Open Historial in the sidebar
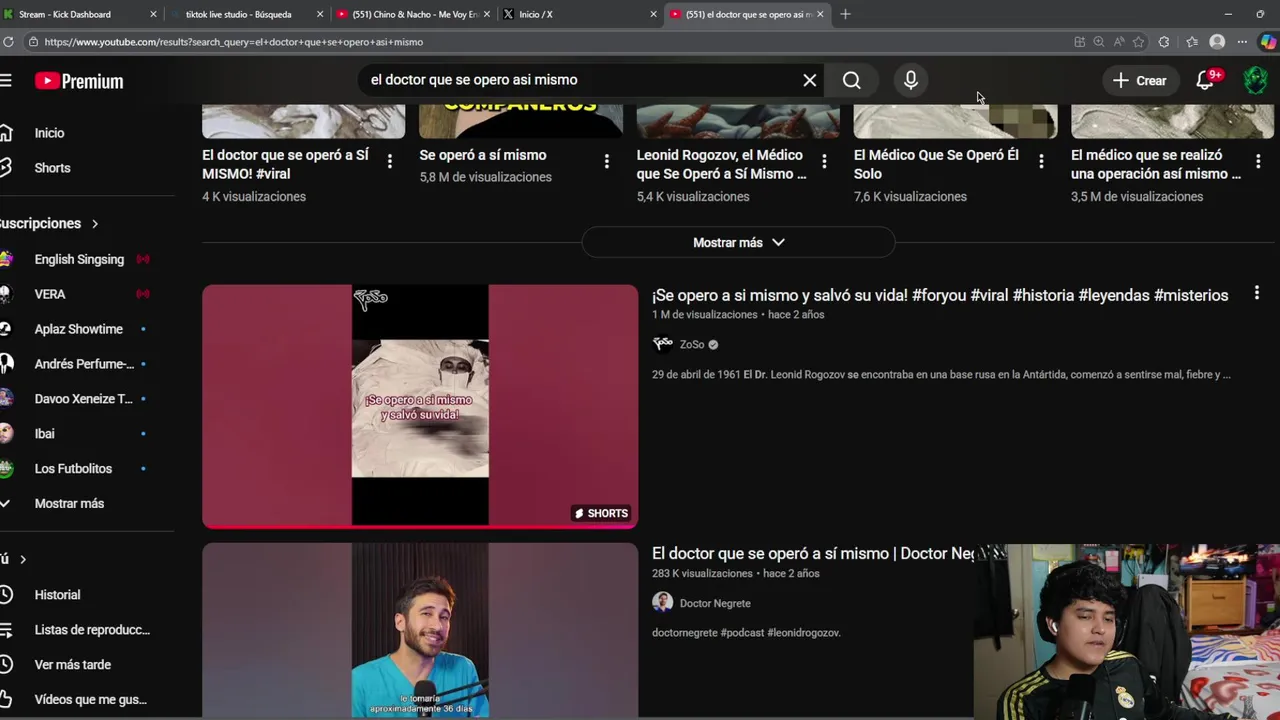Image resolution: width=1280 pixels, height=720 pixels. point(57,595)
